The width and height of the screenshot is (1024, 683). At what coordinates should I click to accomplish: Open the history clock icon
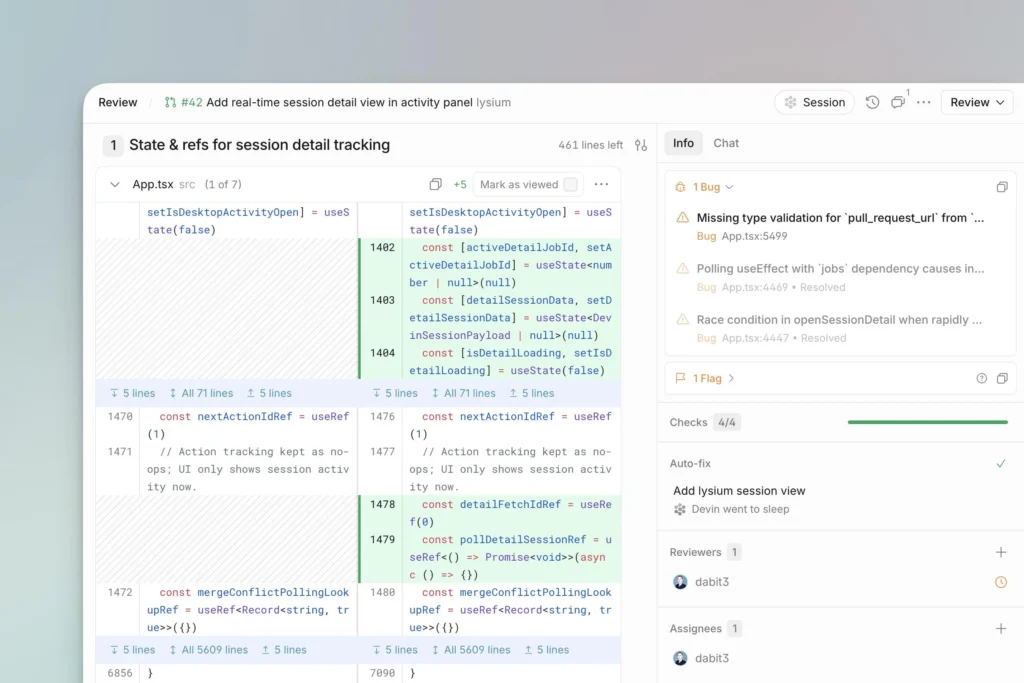click(872, 103)
